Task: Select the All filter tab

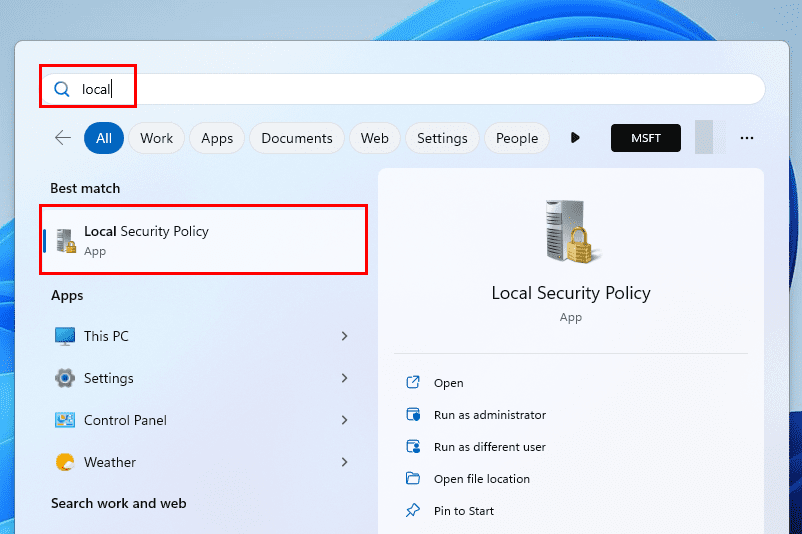Action: pyautogui.click(x=104, y=138)
